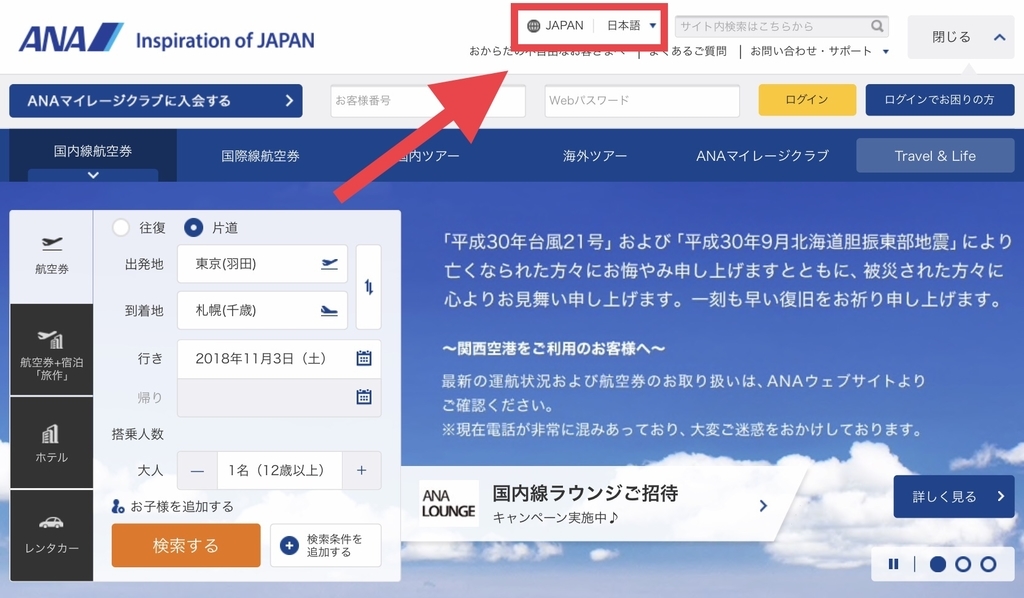Click the 1名（12歳以上） passenger value
1024x598 pixels.
[280, 471]
